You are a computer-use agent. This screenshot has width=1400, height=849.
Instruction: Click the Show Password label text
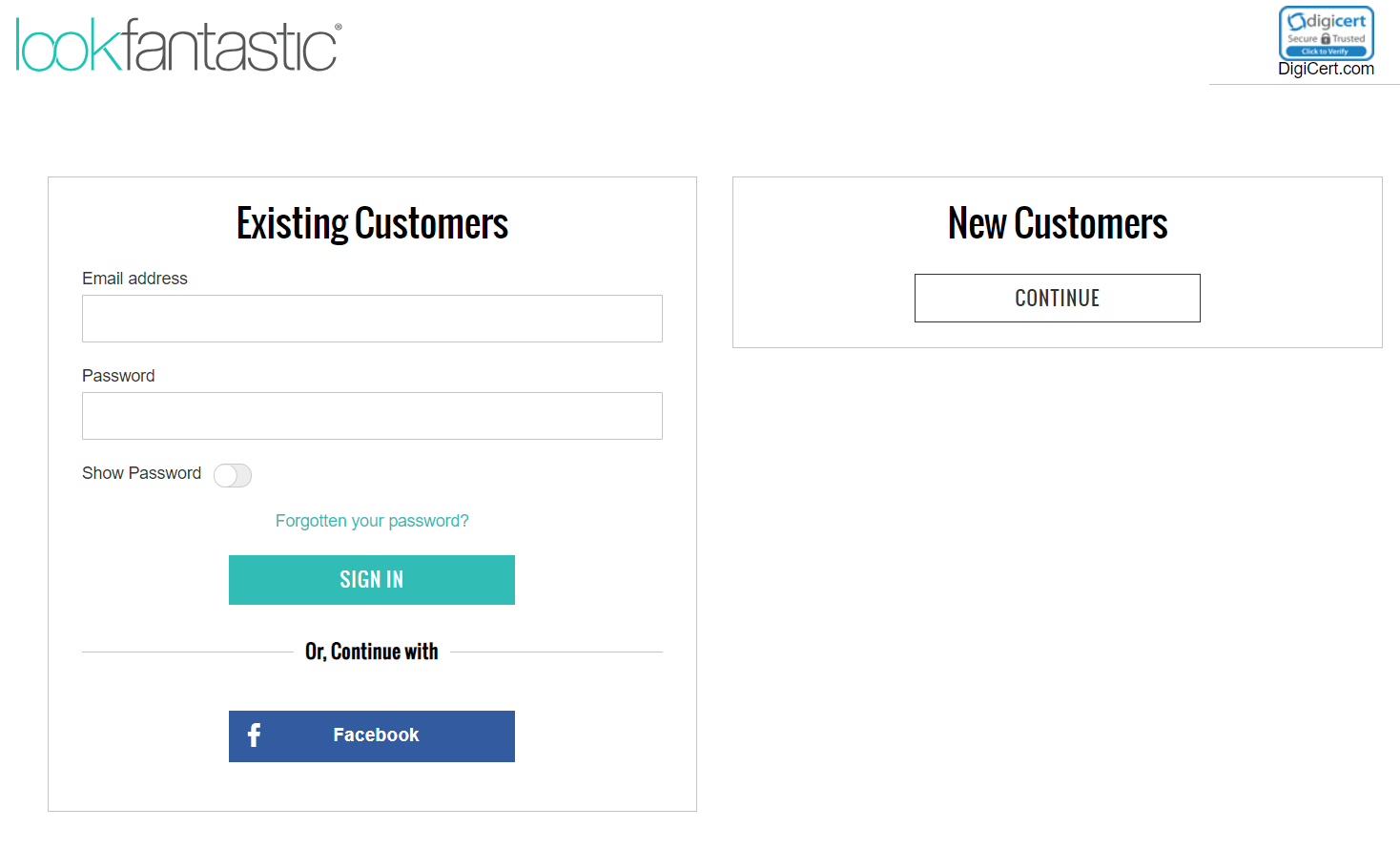(141, 473)
